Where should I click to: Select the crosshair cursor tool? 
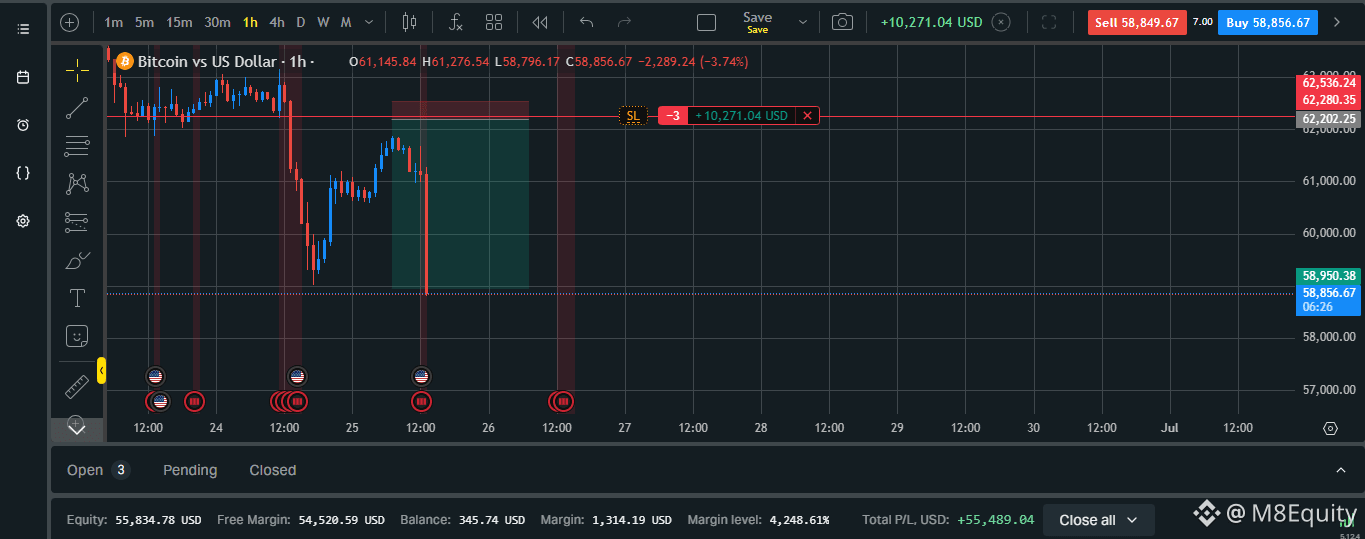coord(77,70)
